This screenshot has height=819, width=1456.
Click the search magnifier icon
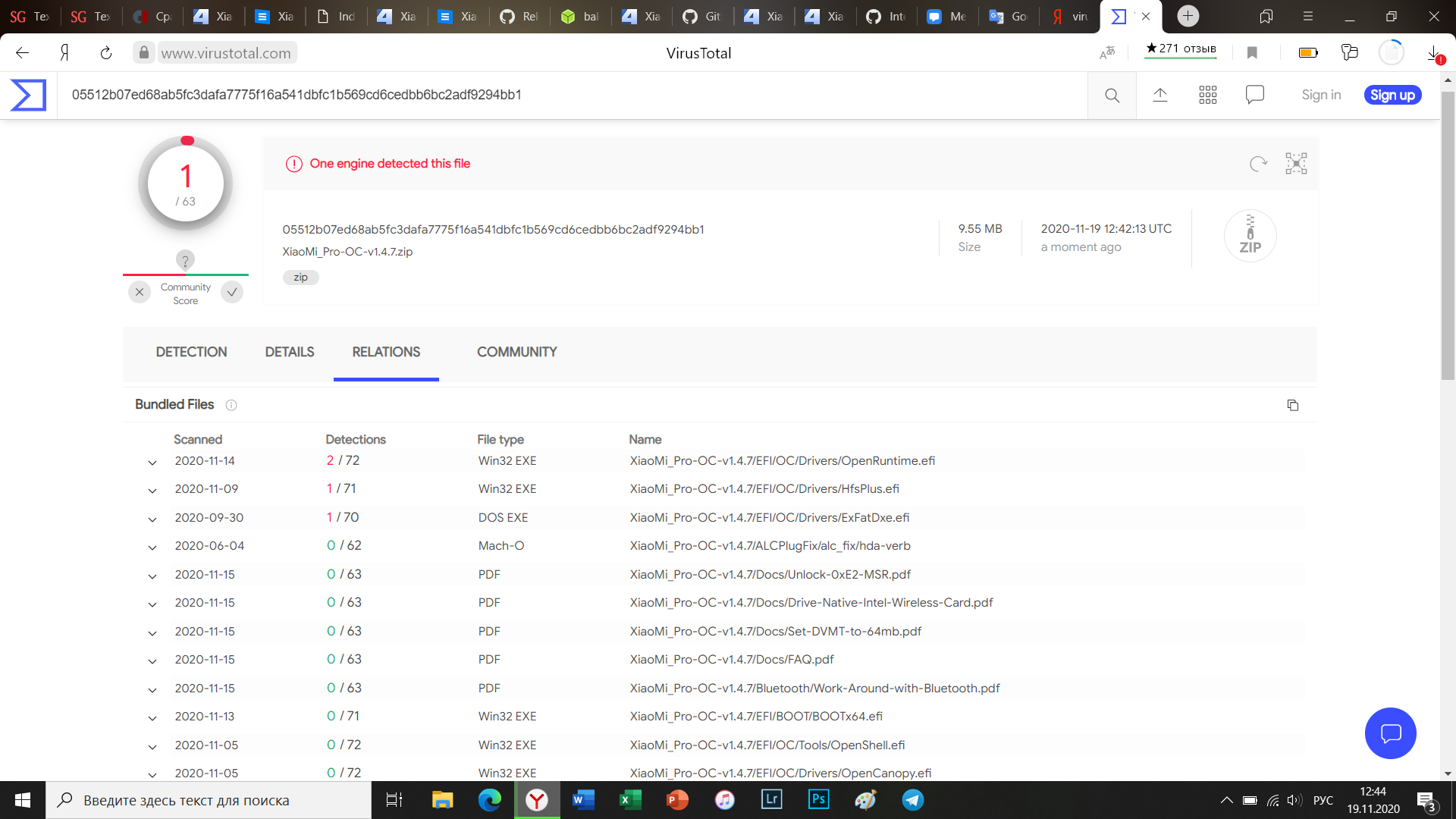point(1112,95)
